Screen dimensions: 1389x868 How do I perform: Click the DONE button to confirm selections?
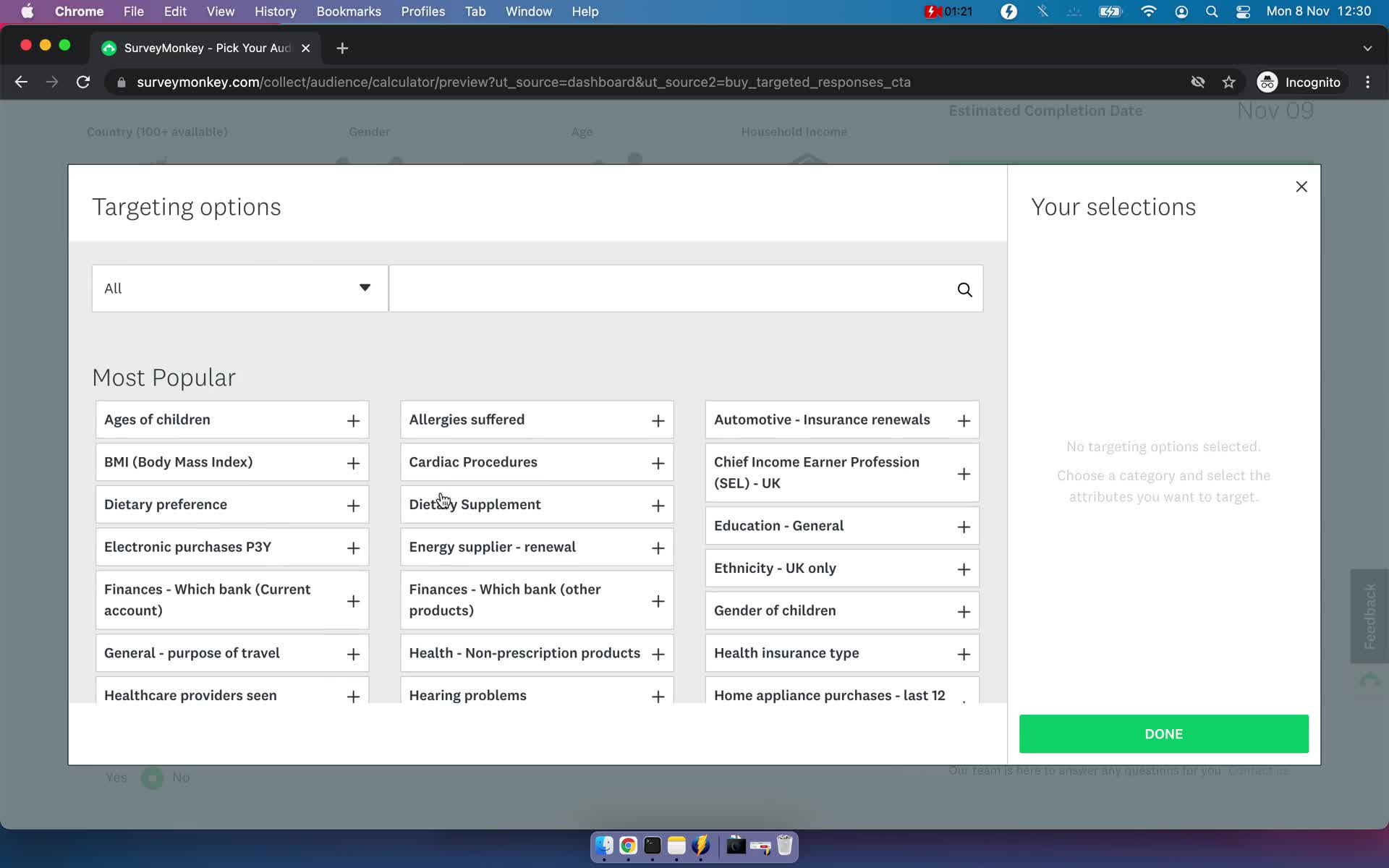click(1164, 734)
